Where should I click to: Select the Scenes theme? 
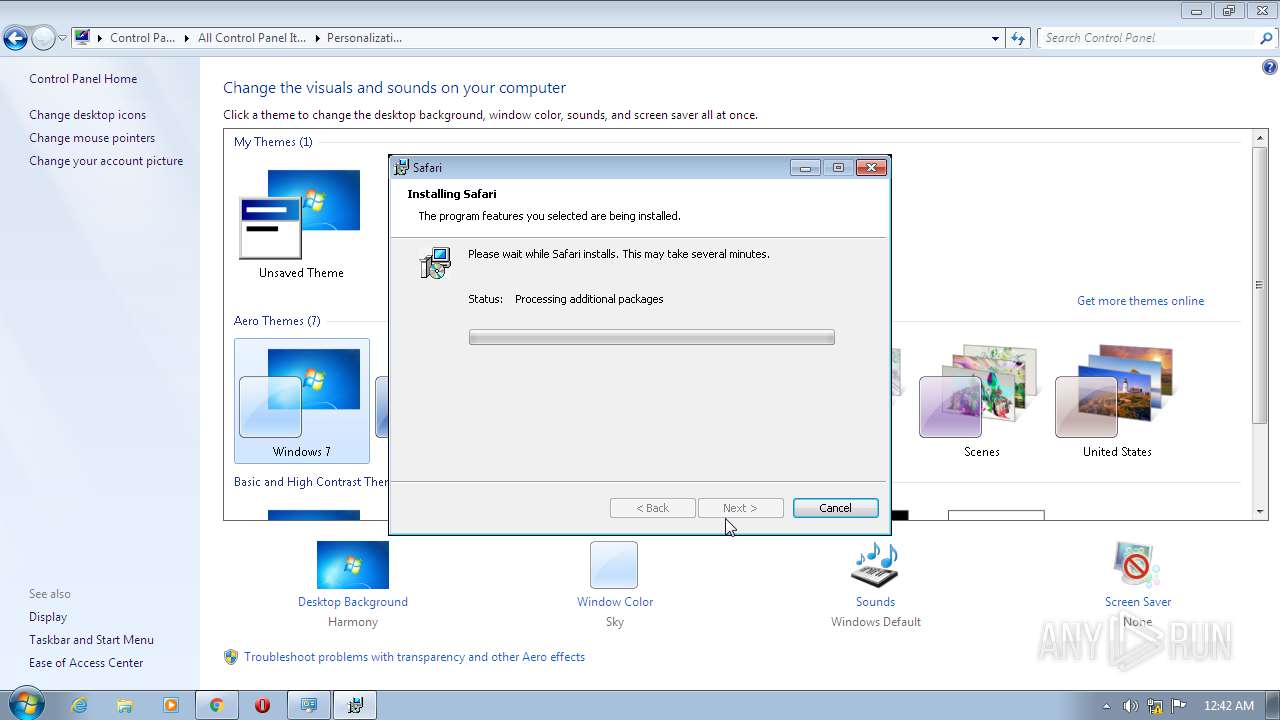coord(981,401)
